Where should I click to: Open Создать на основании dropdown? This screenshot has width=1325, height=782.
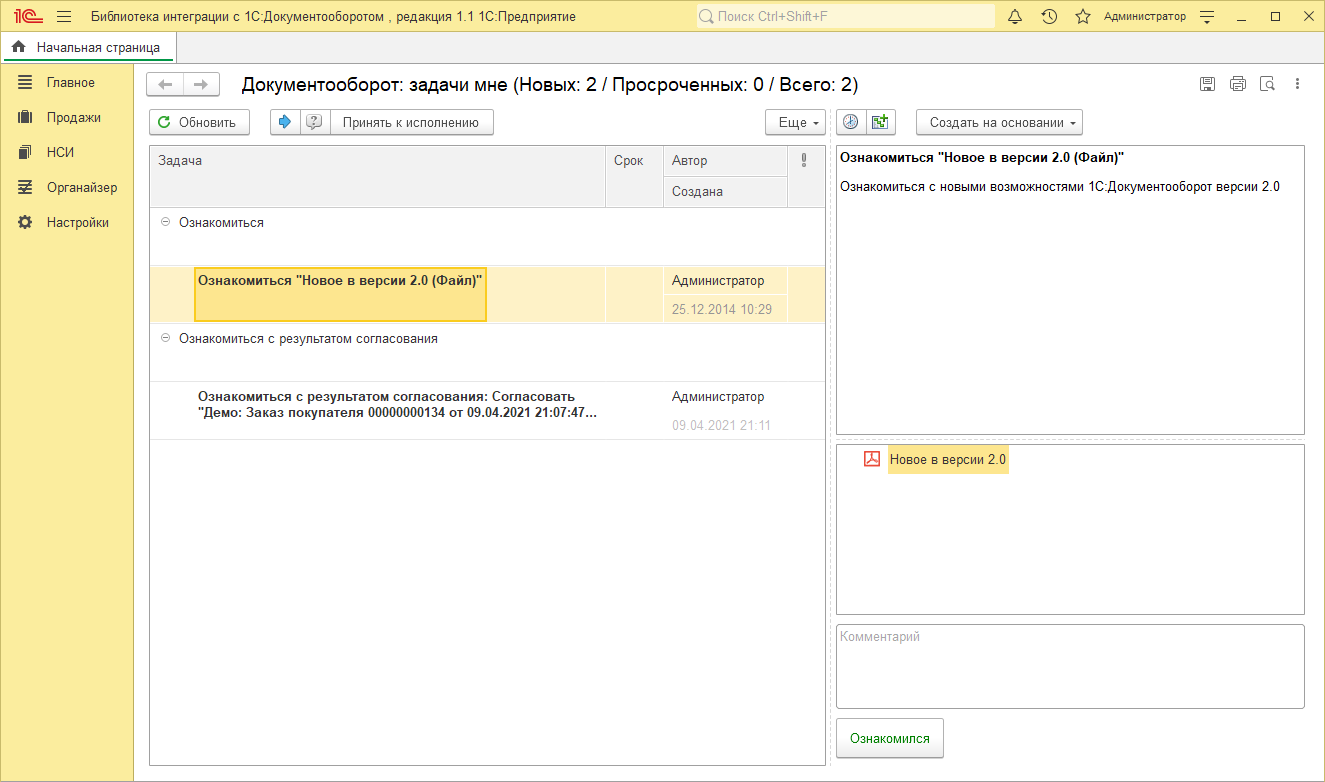999,122
